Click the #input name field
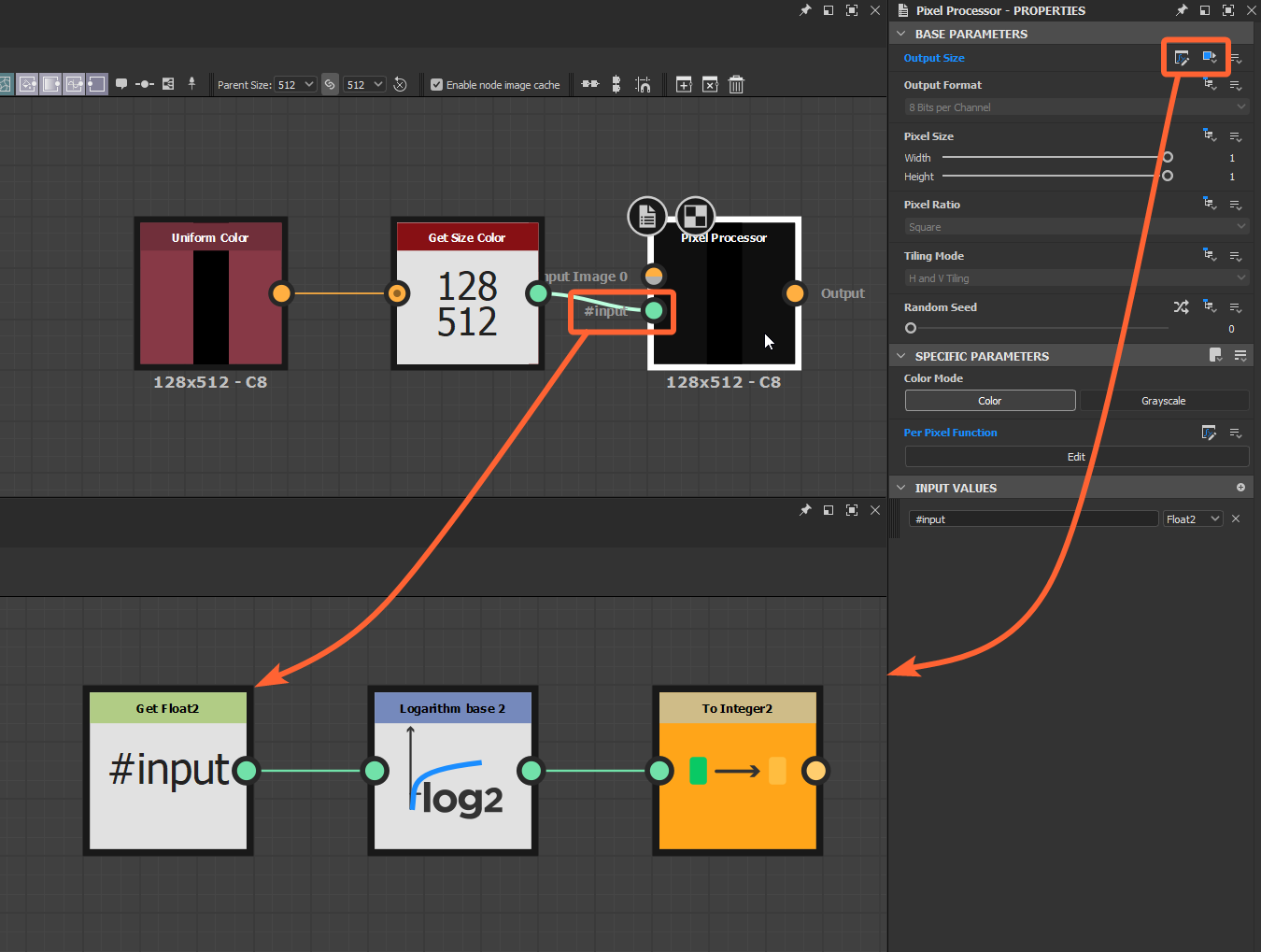This screenshot has width=1261, height=952. 1034,519
